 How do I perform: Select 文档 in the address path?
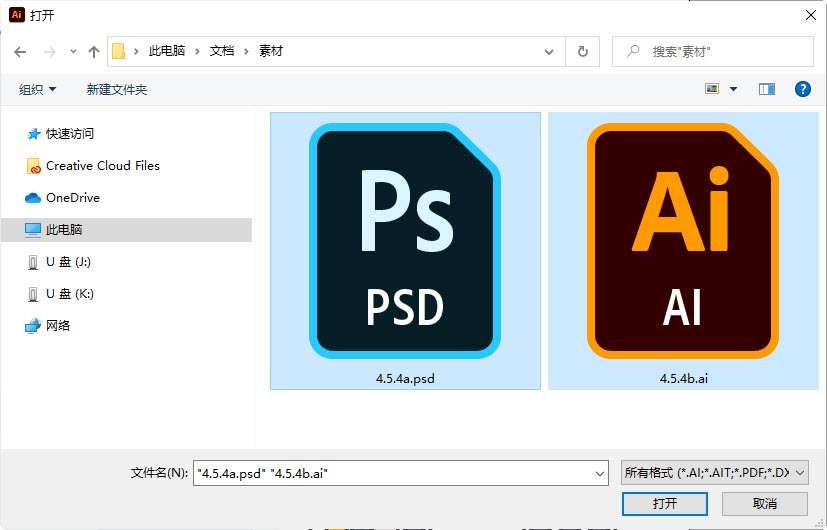[222, 51]
